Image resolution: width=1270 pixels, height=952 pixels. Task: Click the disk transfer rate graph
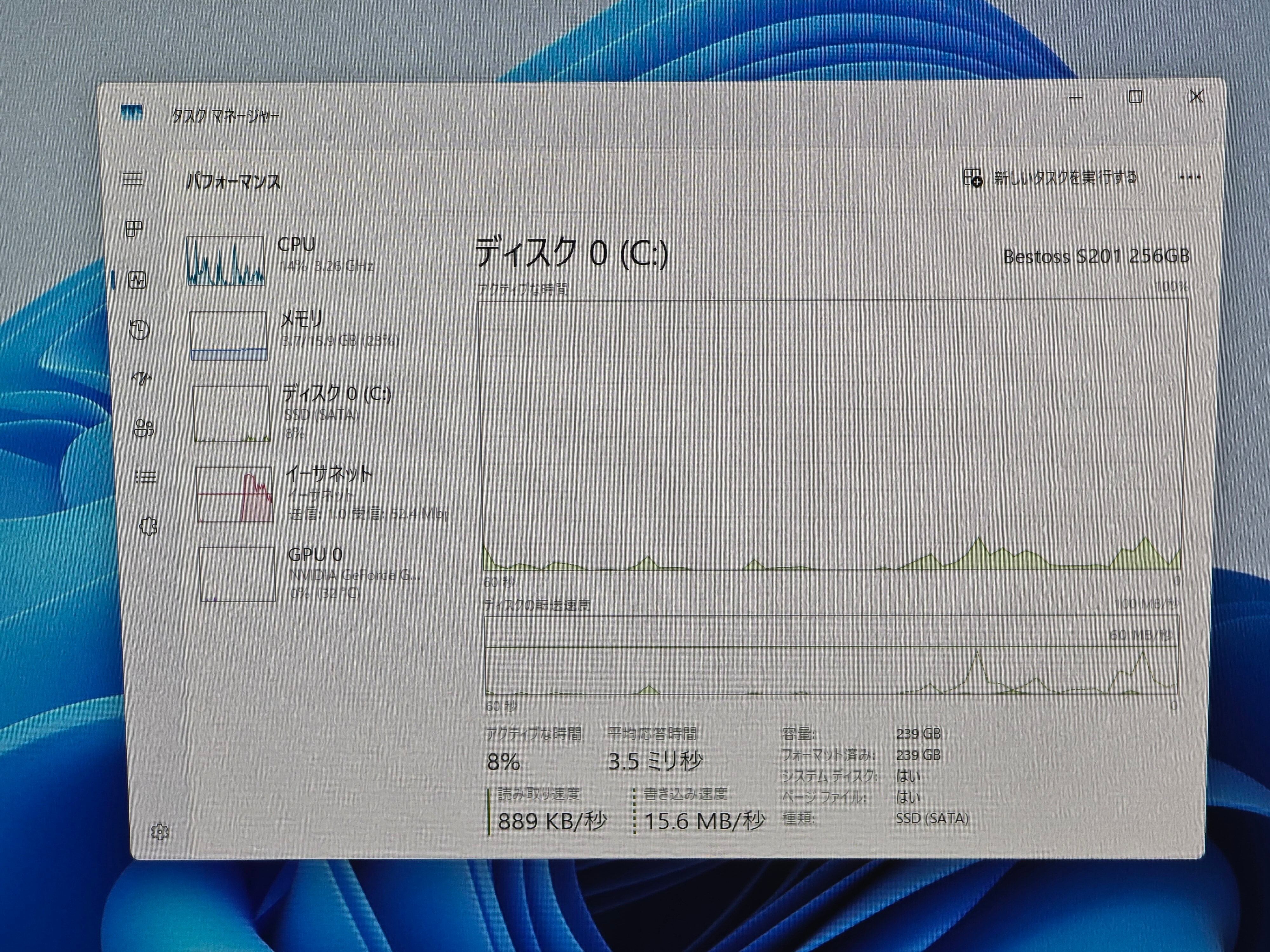pyautogui.click(x=831, y=655)
